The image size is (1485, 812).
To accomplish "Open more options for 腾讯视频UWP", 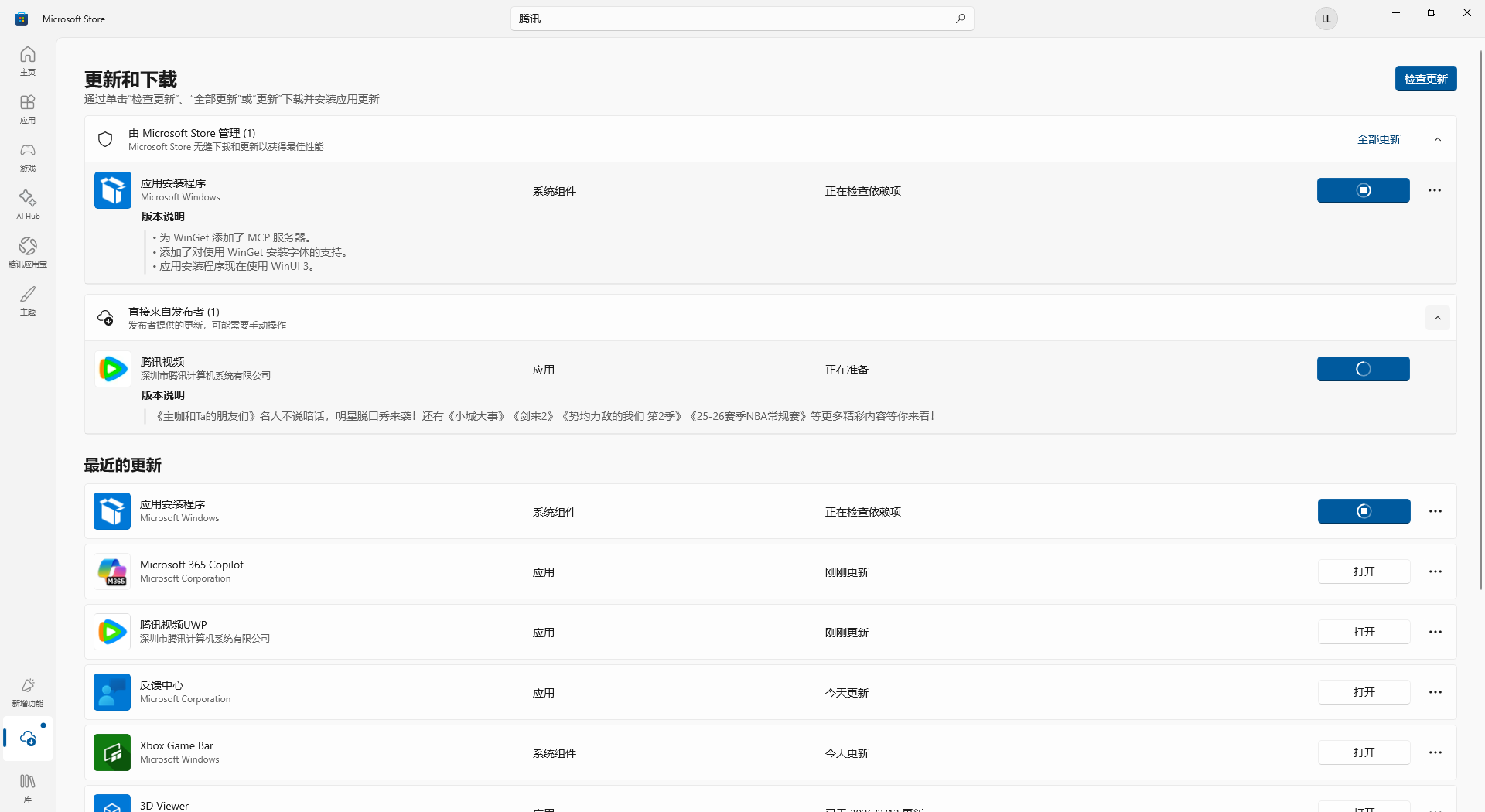I will [x=1435, y=632].
